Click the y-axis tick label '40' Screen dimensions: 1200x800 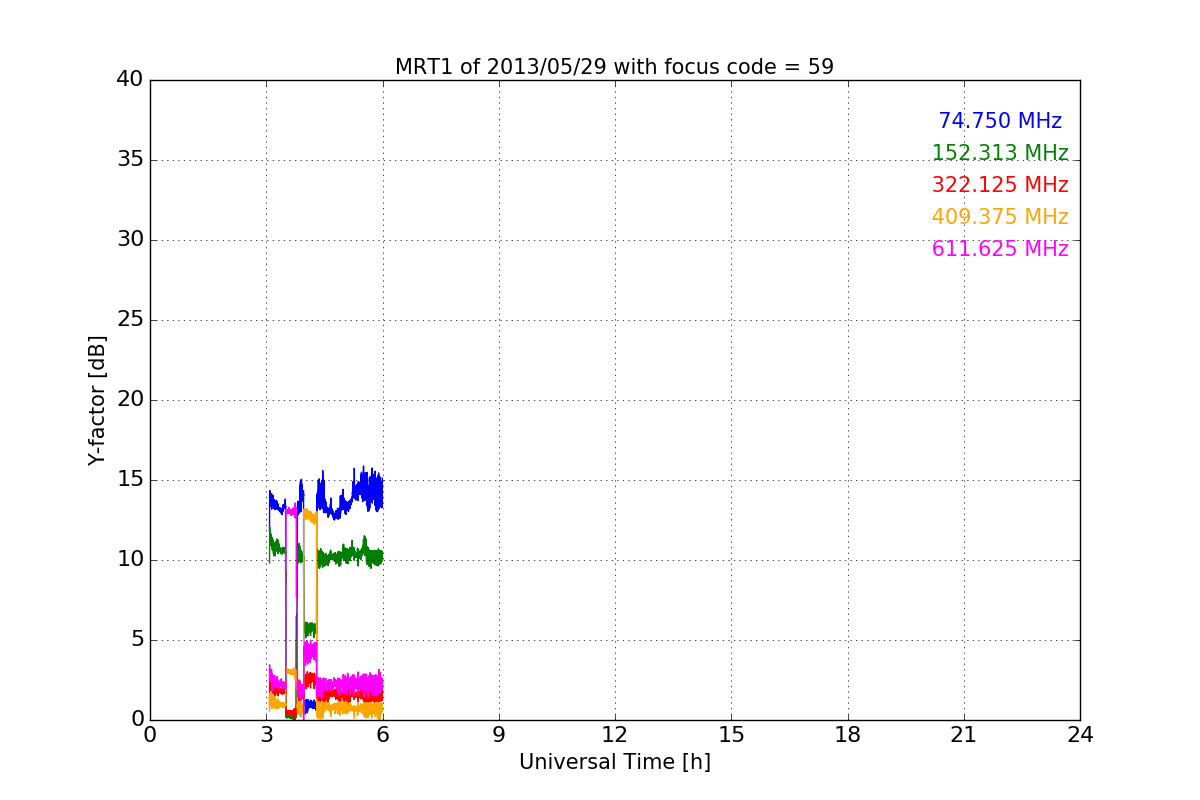[x=130, y=80]
